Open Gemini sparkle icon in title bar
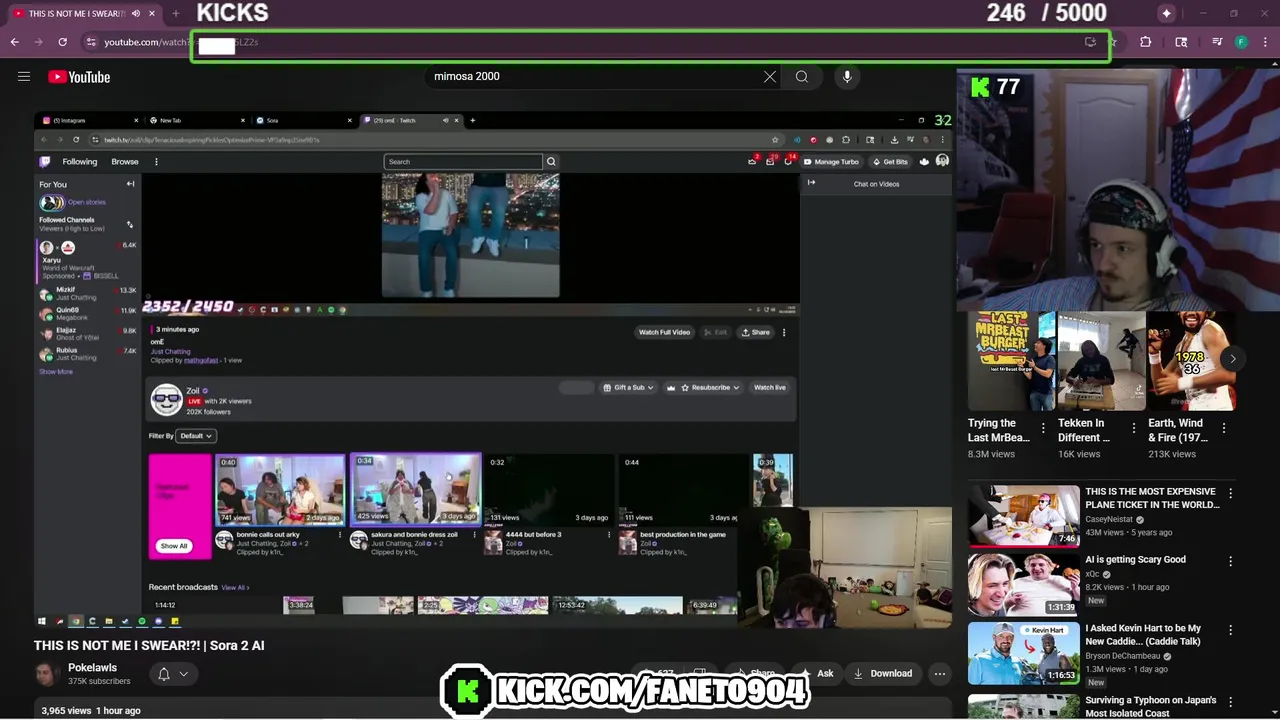1280x720 pixels. coord(1166,13)
